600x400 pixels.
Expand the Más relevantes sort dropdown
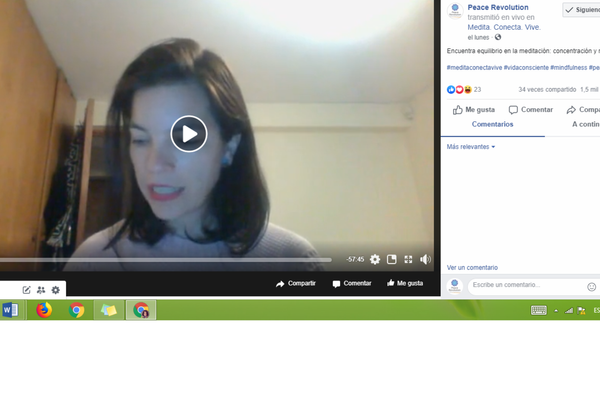[471, 147]
